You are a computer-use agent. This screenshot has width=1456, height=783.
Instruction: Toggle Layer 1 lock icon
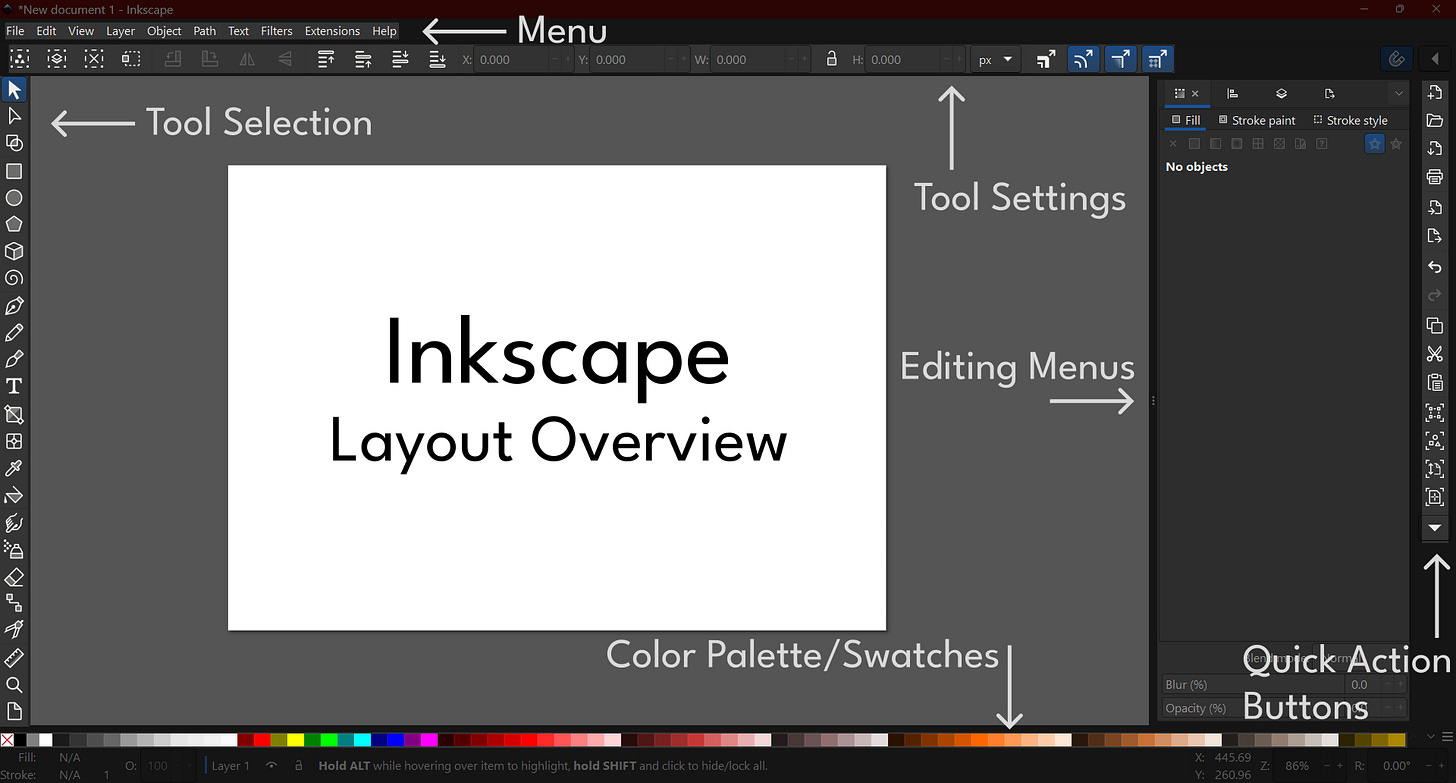[297, 765]
